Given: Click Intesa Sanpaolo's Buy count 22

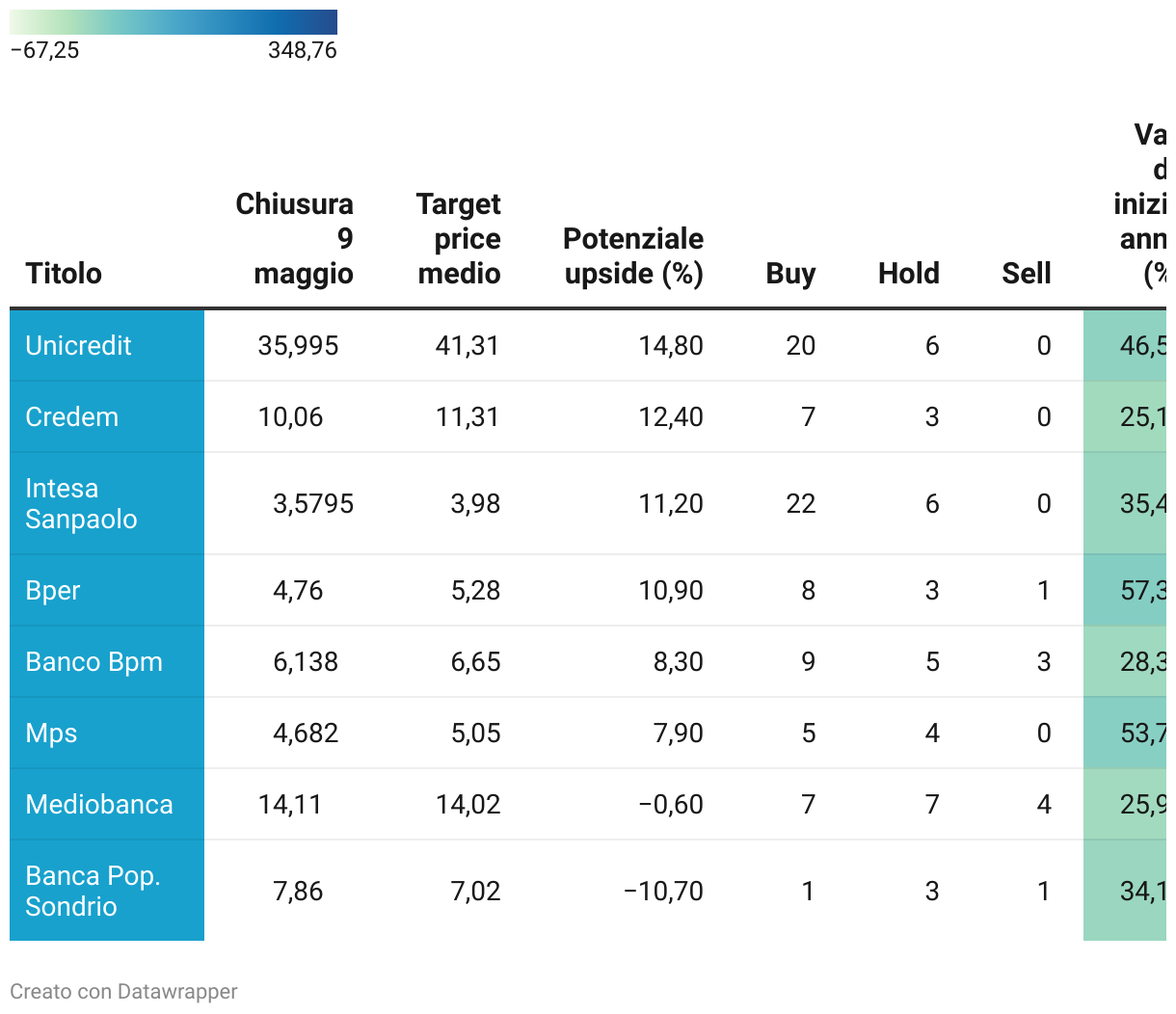Looking at the screenshot, I should 800,504.
